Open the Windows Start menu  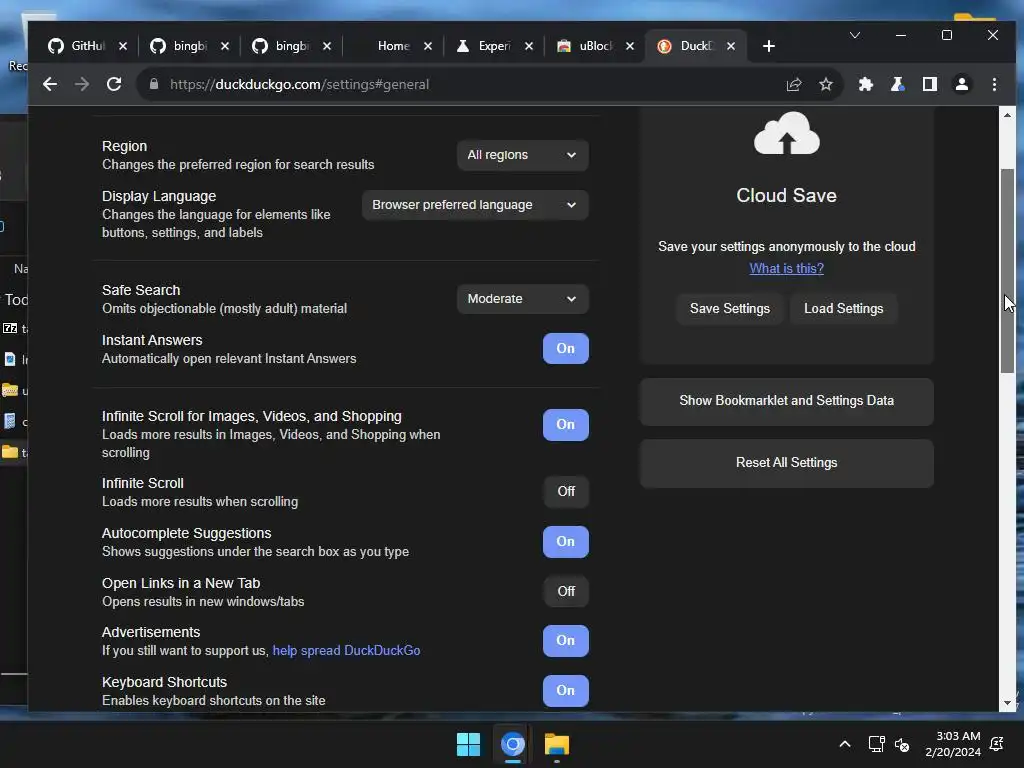tap(468, 744)
